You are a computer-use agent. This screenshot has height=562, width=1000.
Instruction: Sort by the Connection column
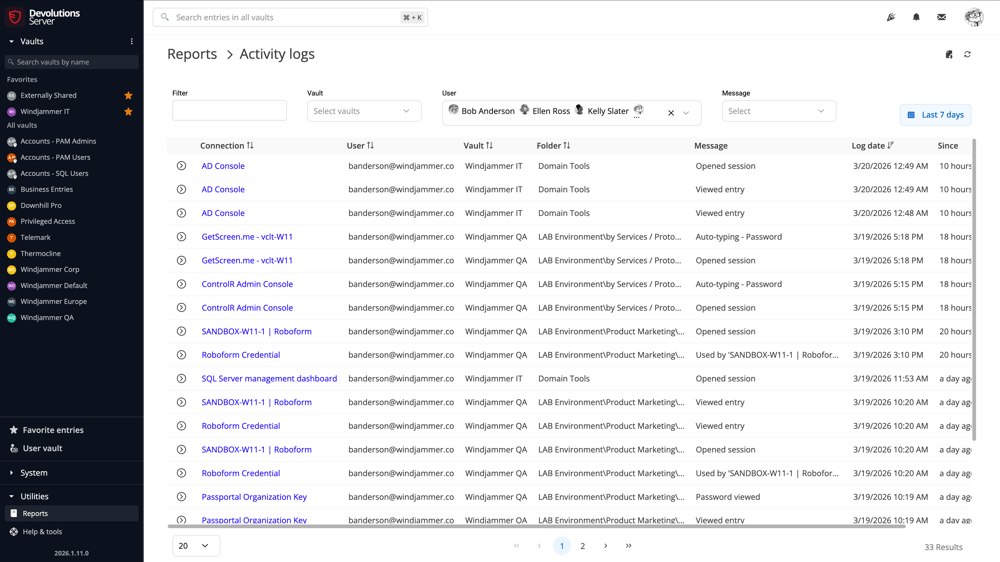tap(226, 145)
